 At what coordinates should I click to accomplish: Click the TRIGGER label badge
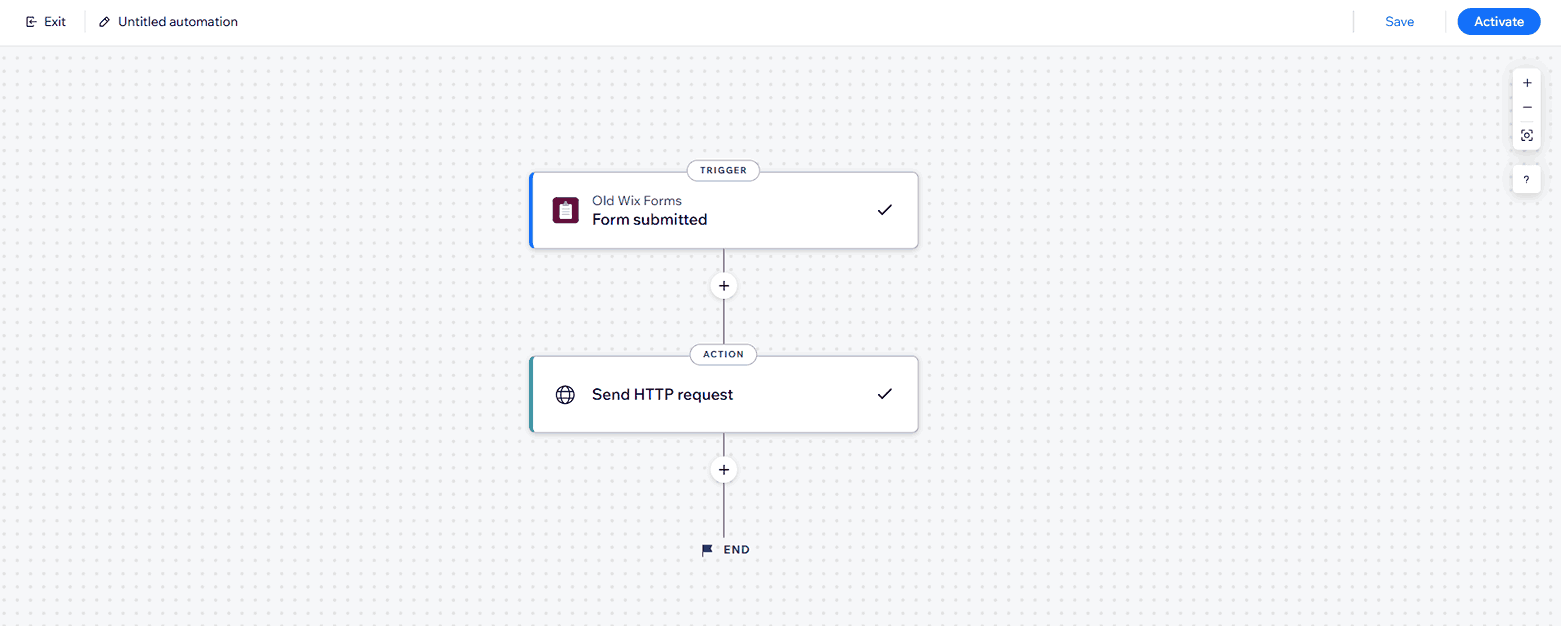(723, 170)
